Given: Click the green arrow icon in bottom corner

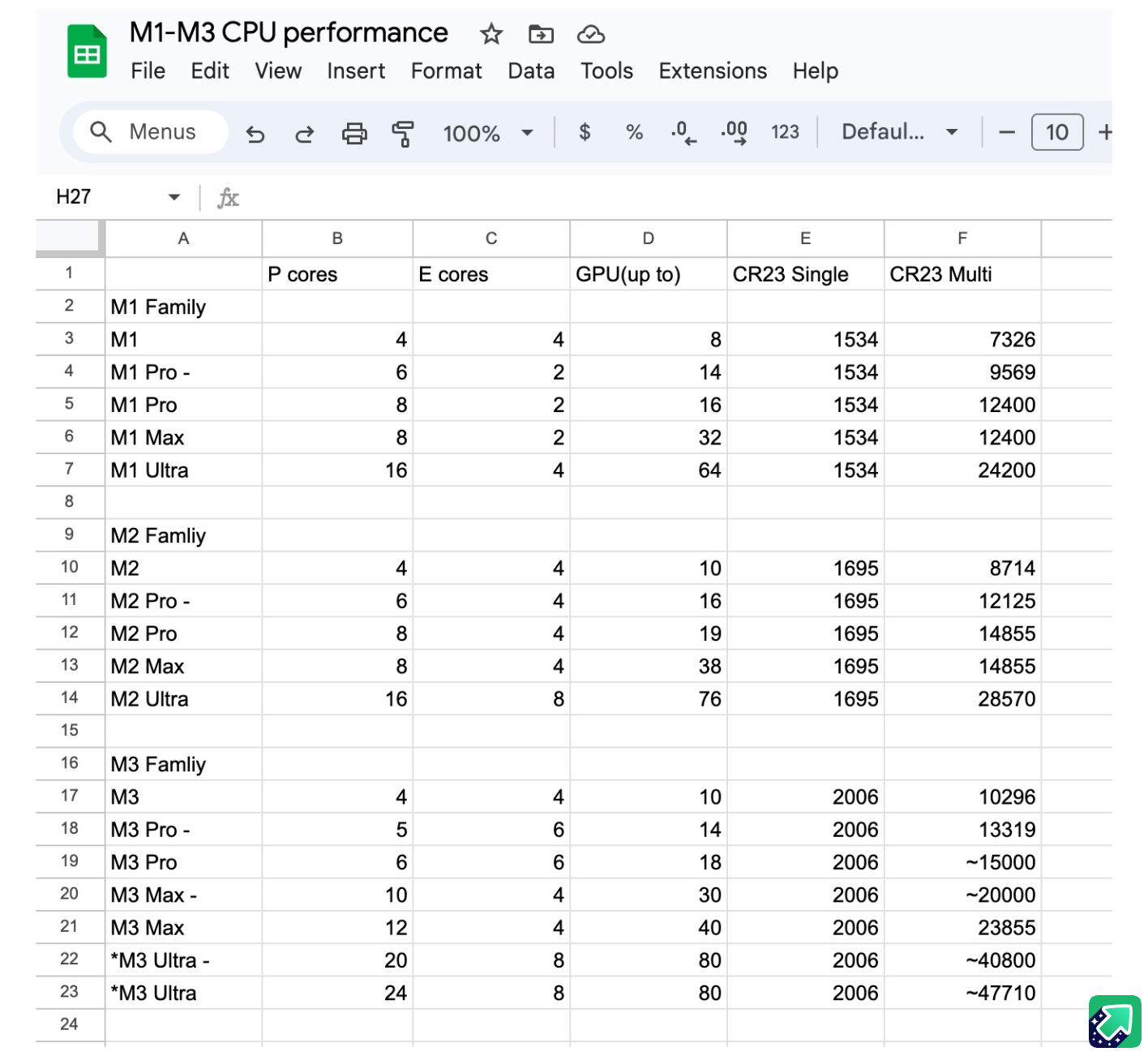Looking at the screenshot, I should (x=1115, y=1021).
